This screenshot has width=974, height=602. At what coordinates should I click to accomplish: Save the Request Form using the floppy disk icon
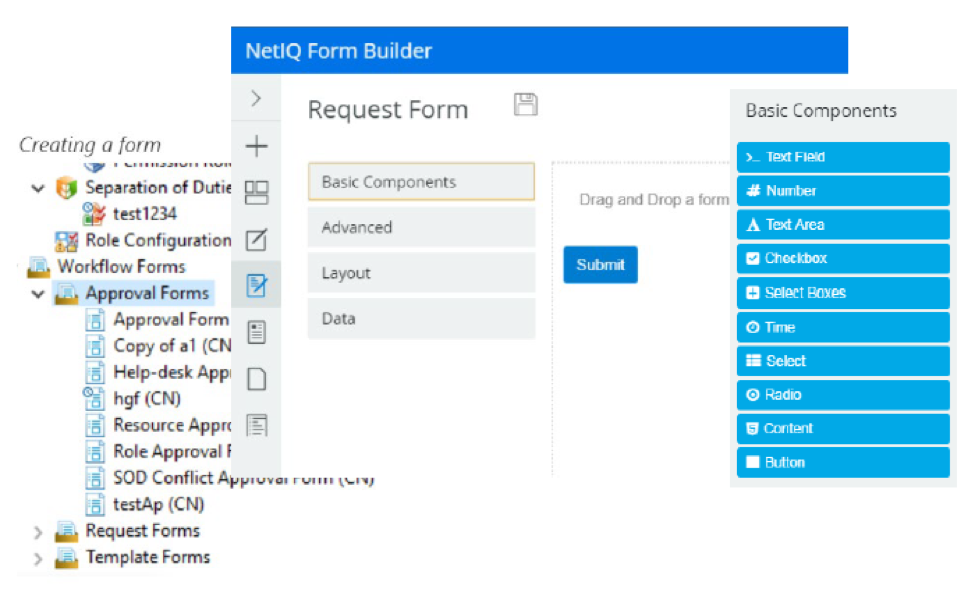click(526, 104)
